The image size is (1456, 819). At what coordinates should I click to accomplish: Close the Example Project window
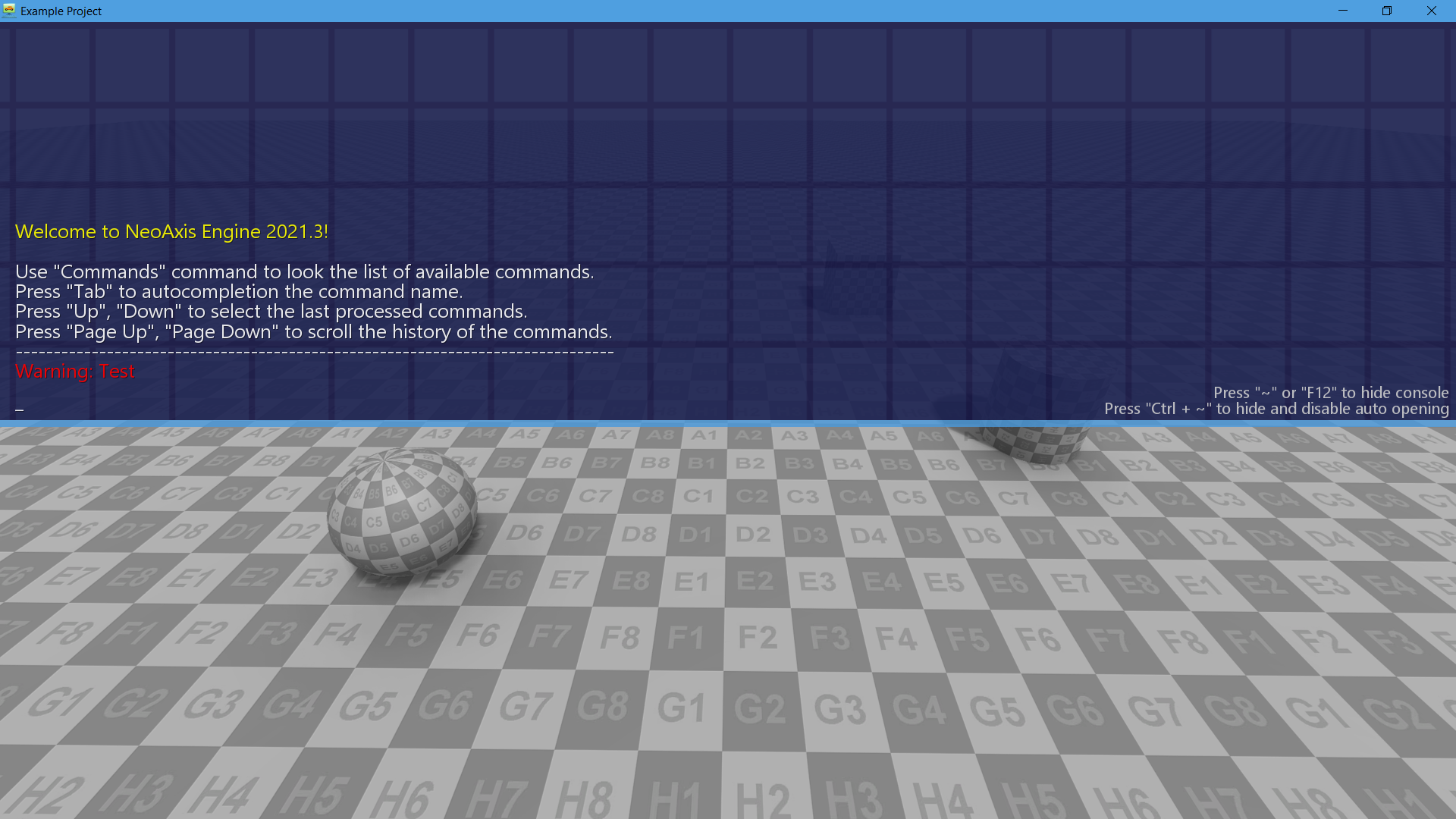pyautogui.click(x=1431, y=11)
